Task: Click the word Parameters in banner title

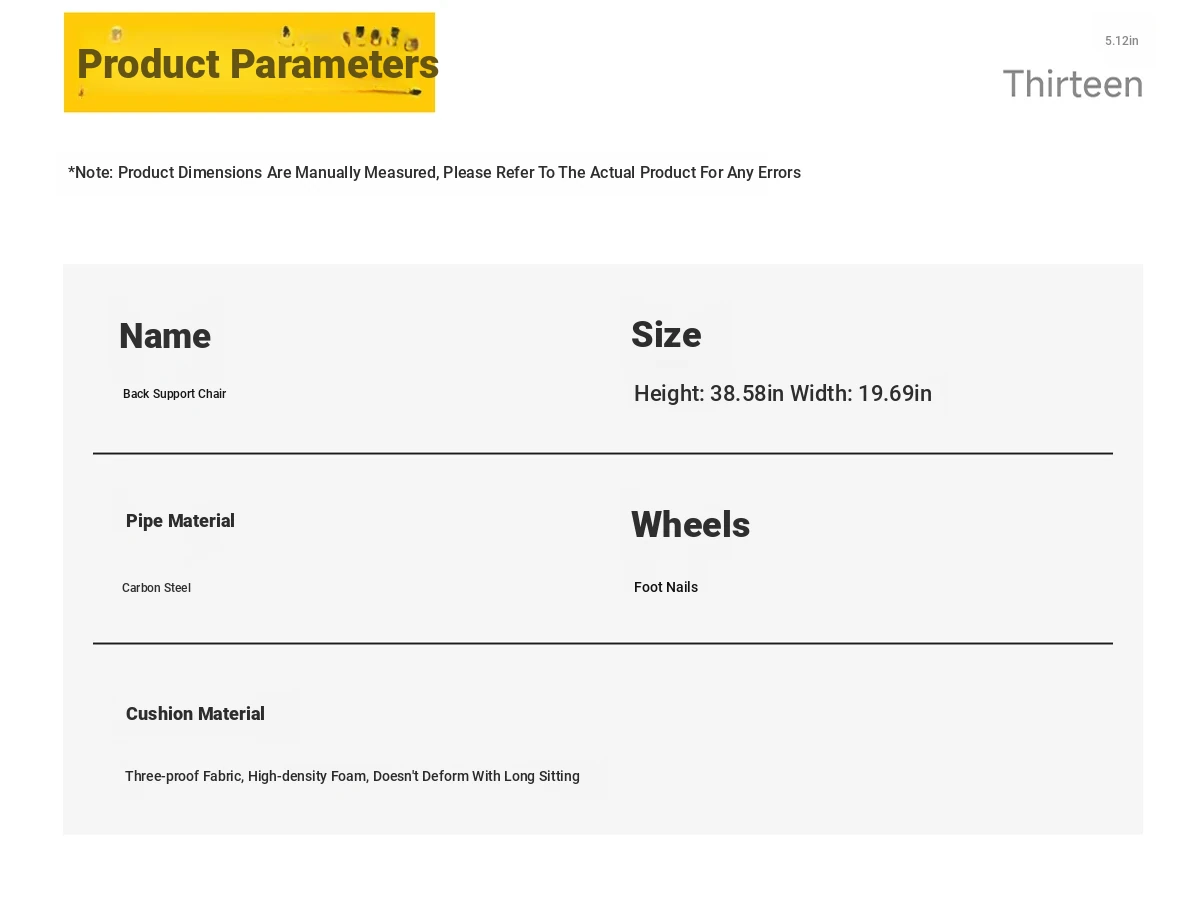Action: [334, 65]
